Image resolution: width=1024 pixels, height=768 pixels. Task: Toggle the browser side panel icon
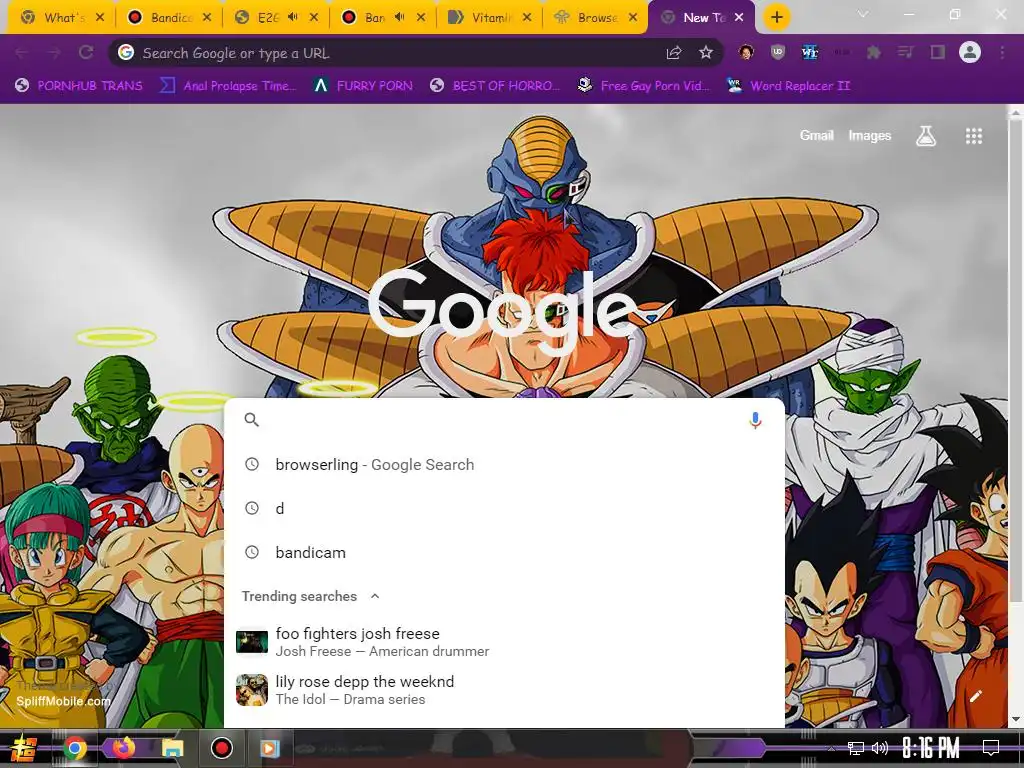[938, 53]
